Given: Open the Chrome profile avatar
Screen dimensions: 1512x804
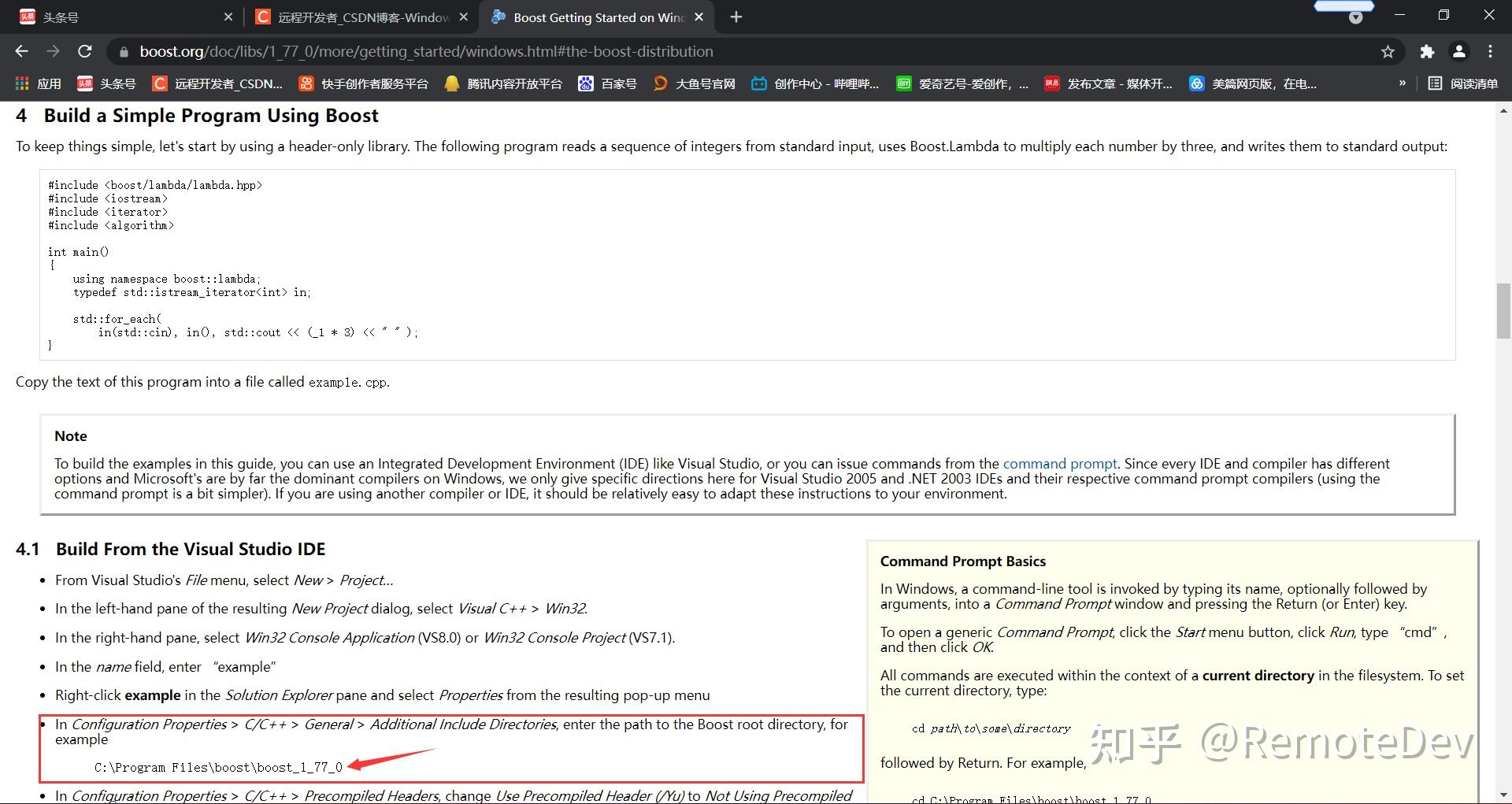Looking at the screenshot, I should coord(1458,51).
